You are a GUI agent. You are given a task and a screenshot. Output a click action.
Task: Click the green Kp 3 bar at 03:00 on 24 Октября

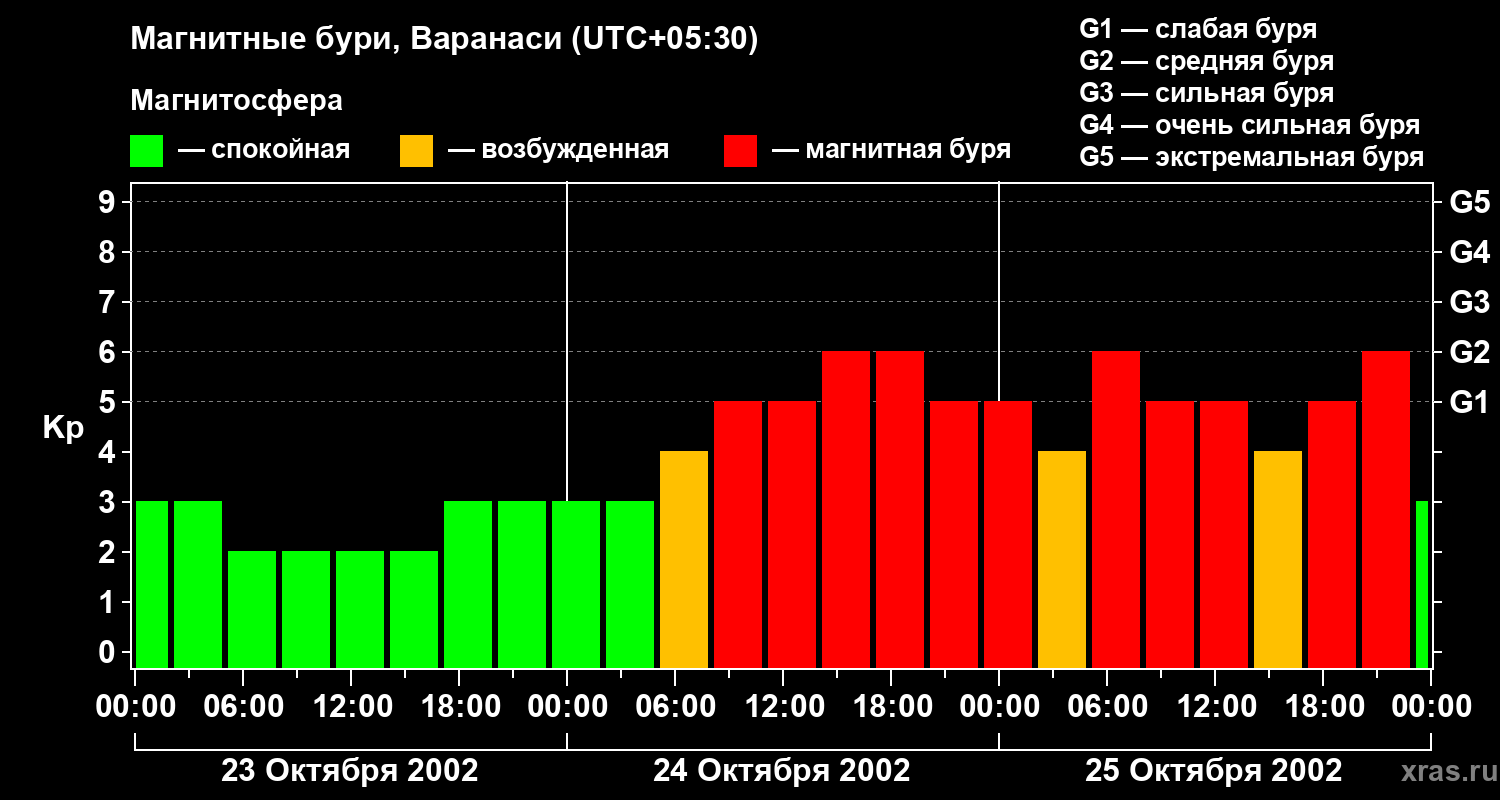[630, 584]
